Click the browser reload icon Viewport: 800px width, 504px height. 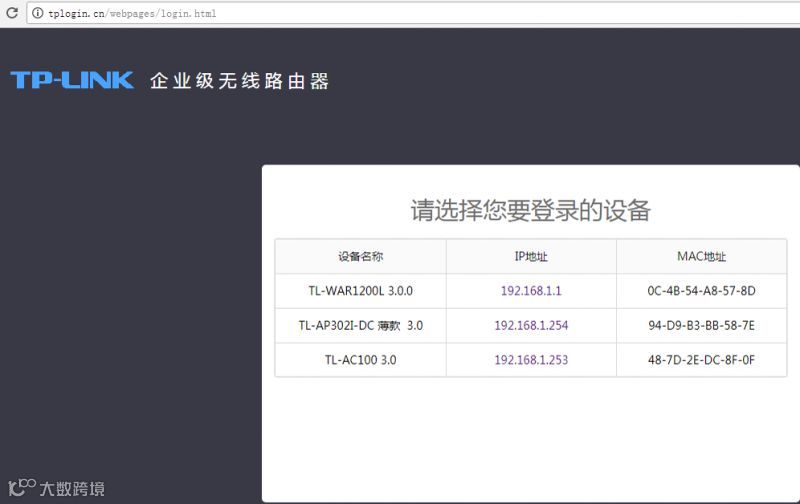12,13
